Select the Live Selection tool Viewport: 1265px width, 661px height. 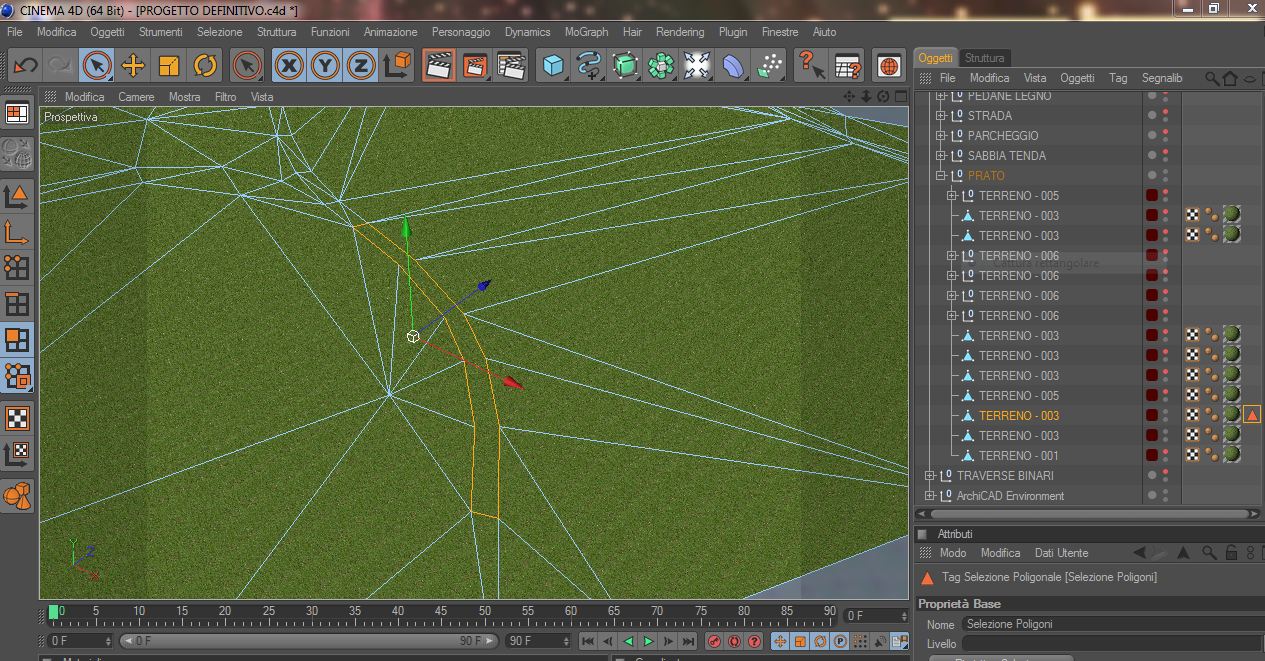[x=97, y=66]
